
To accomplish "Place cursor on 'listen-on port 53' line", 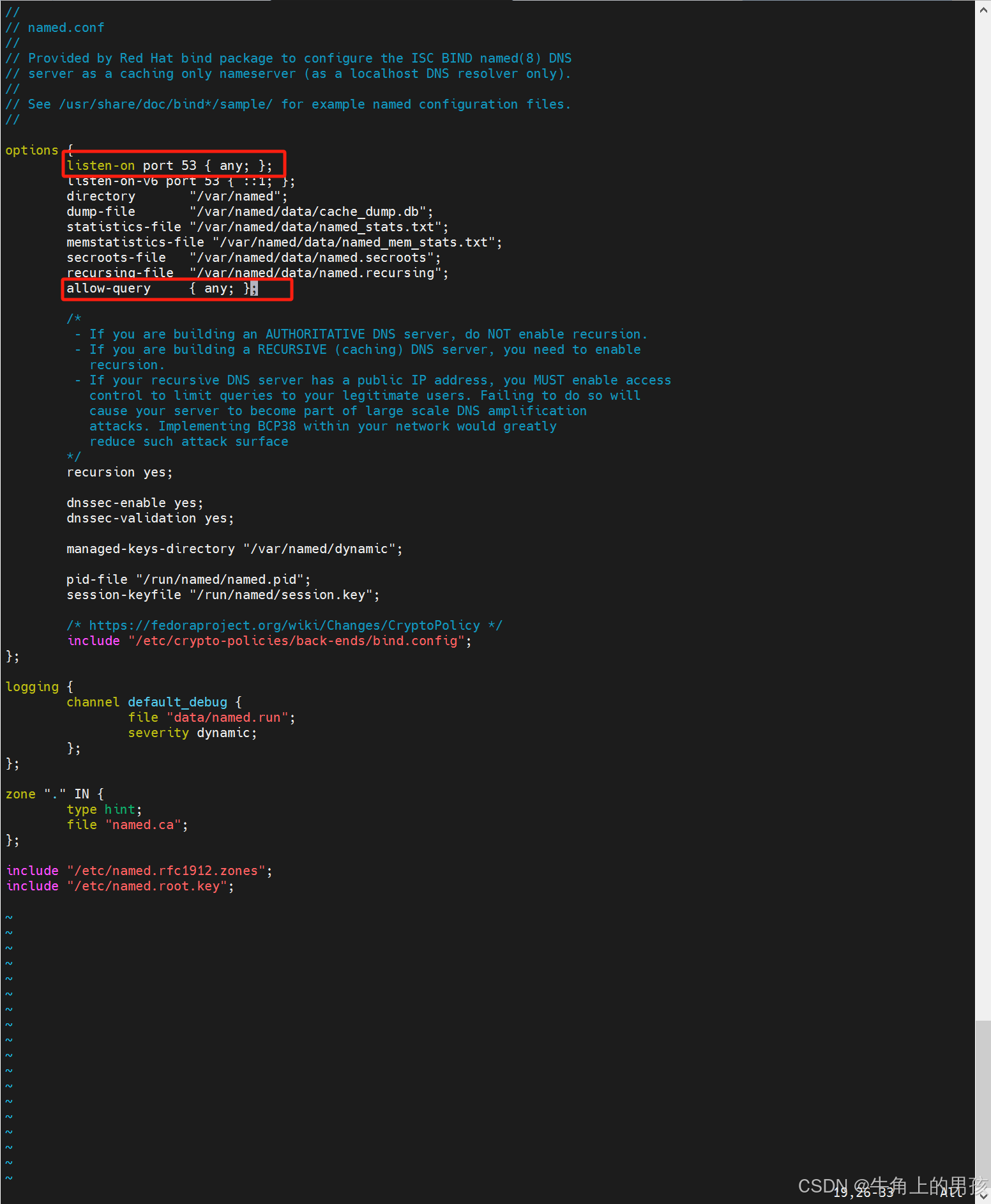I will pyautogui.click(x=170, y=165).
